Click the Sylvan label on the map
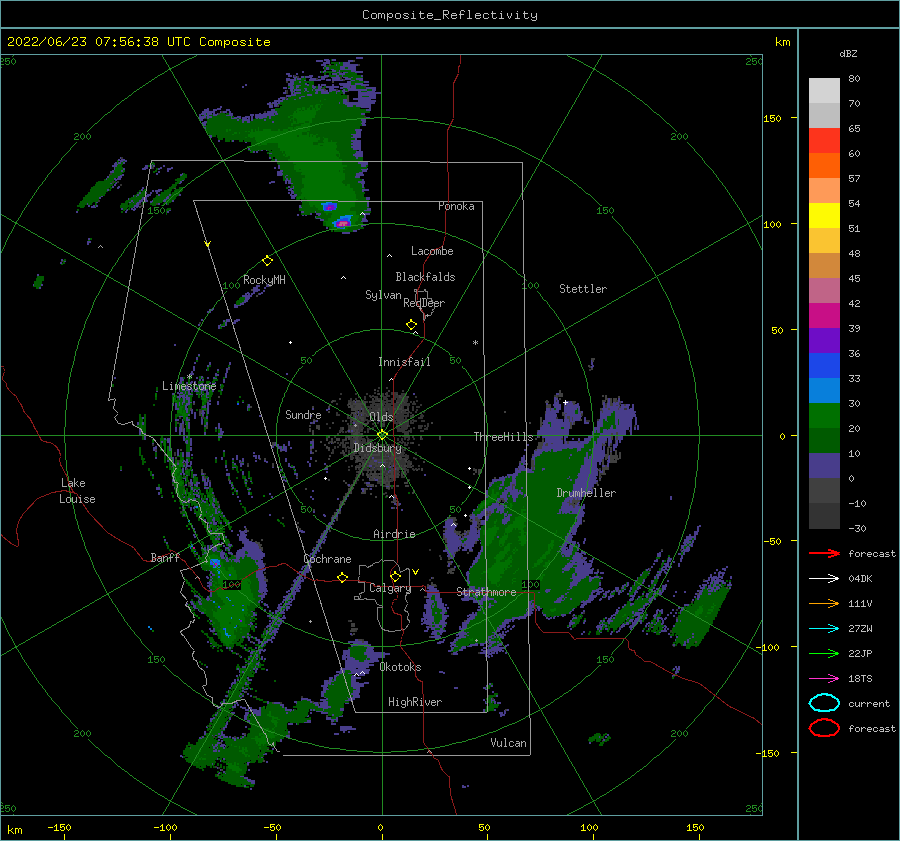 [x=383, y=295]
